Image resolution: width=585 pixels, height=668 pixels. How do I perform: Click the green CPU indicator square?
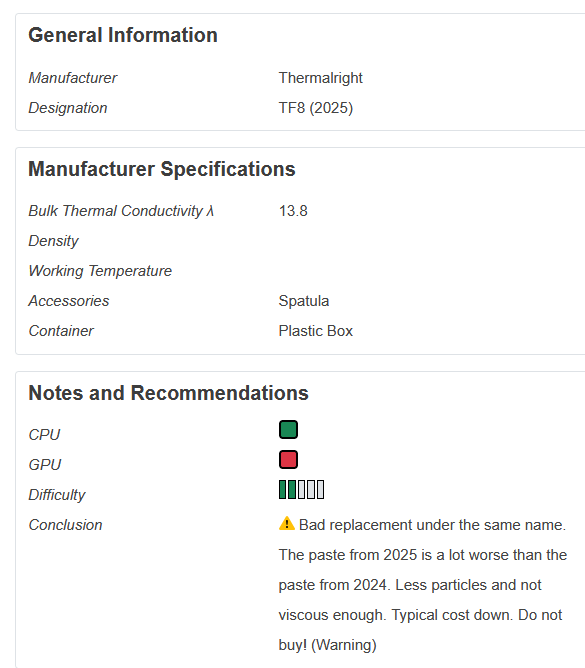coord(288,429)
